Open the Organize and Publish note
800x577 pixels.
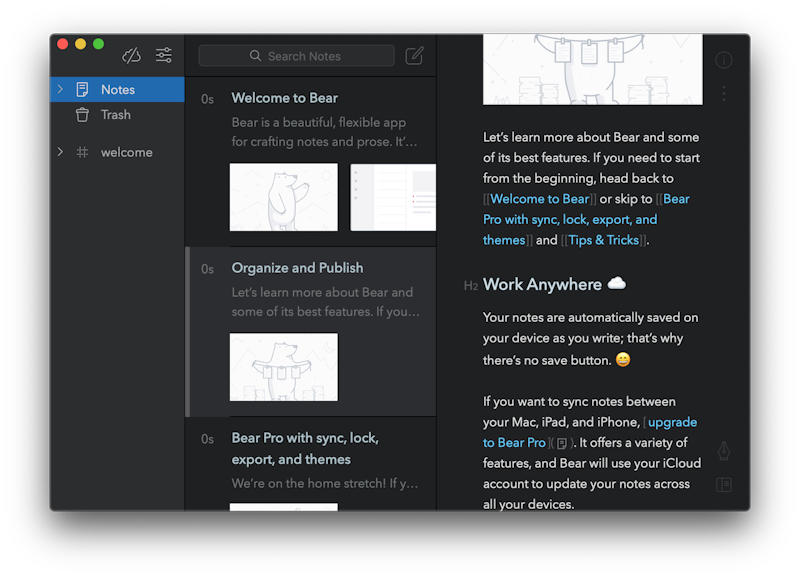click(311, 332)
